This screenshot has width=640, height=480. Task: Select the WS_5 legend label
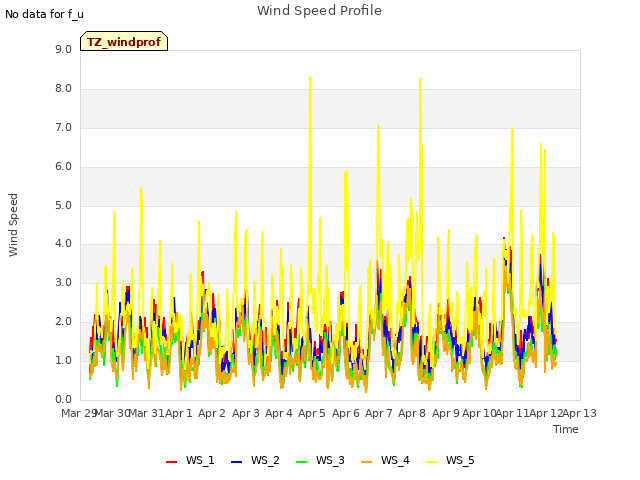460,460
